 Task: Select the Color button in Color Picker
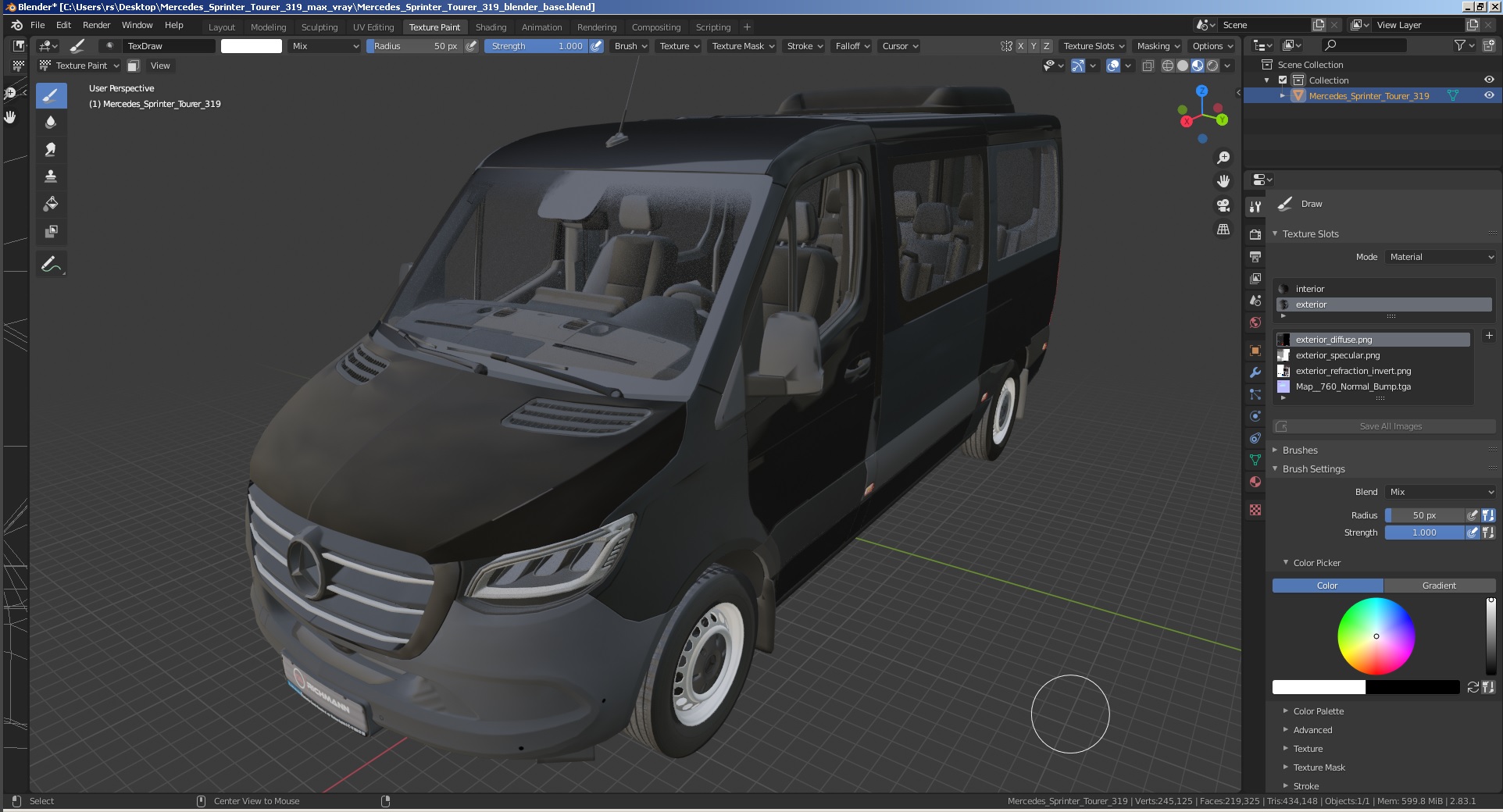click(x=1327, y=586)
